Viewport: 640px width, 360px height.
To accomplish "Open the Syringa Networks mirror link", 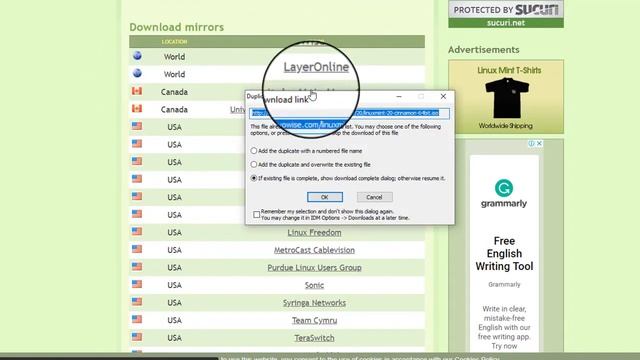I will click(x=314, y=302).
